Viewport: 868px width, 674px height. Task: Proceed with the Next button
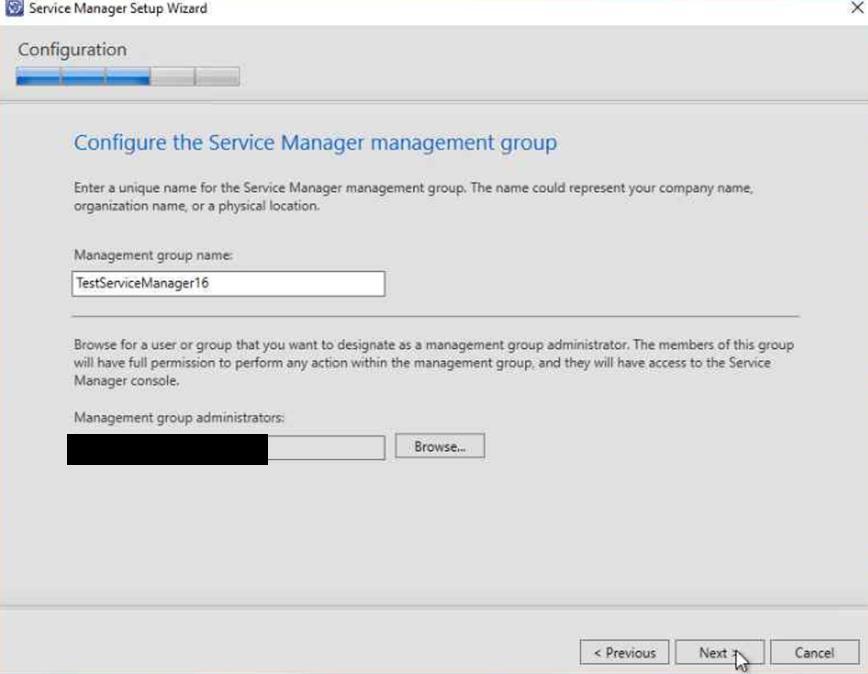pyautogui.click(x=720, y=652)
